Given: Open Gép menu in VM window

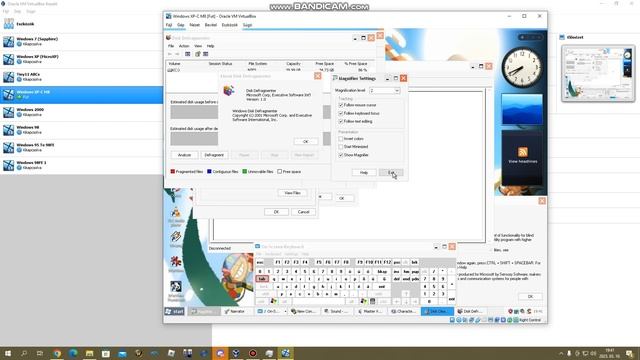Looking at the screenshot, I should coord(181,25).
